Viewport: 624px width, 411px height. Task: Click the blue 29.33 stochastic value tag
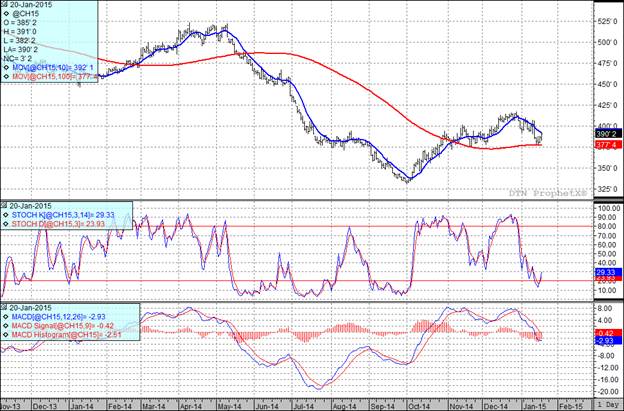tap(608, 273)
